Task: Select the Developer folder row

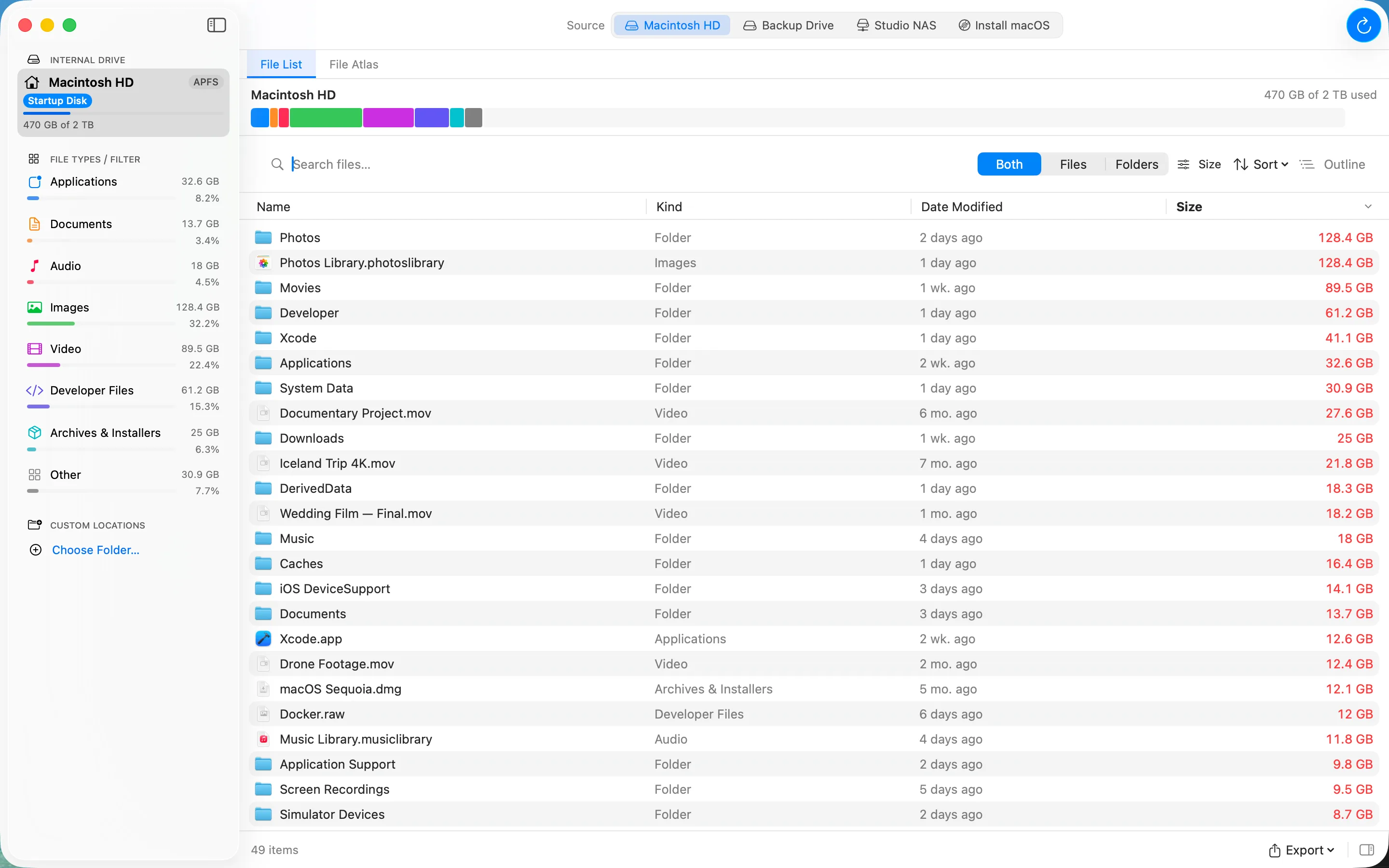Action: (814, 313)
